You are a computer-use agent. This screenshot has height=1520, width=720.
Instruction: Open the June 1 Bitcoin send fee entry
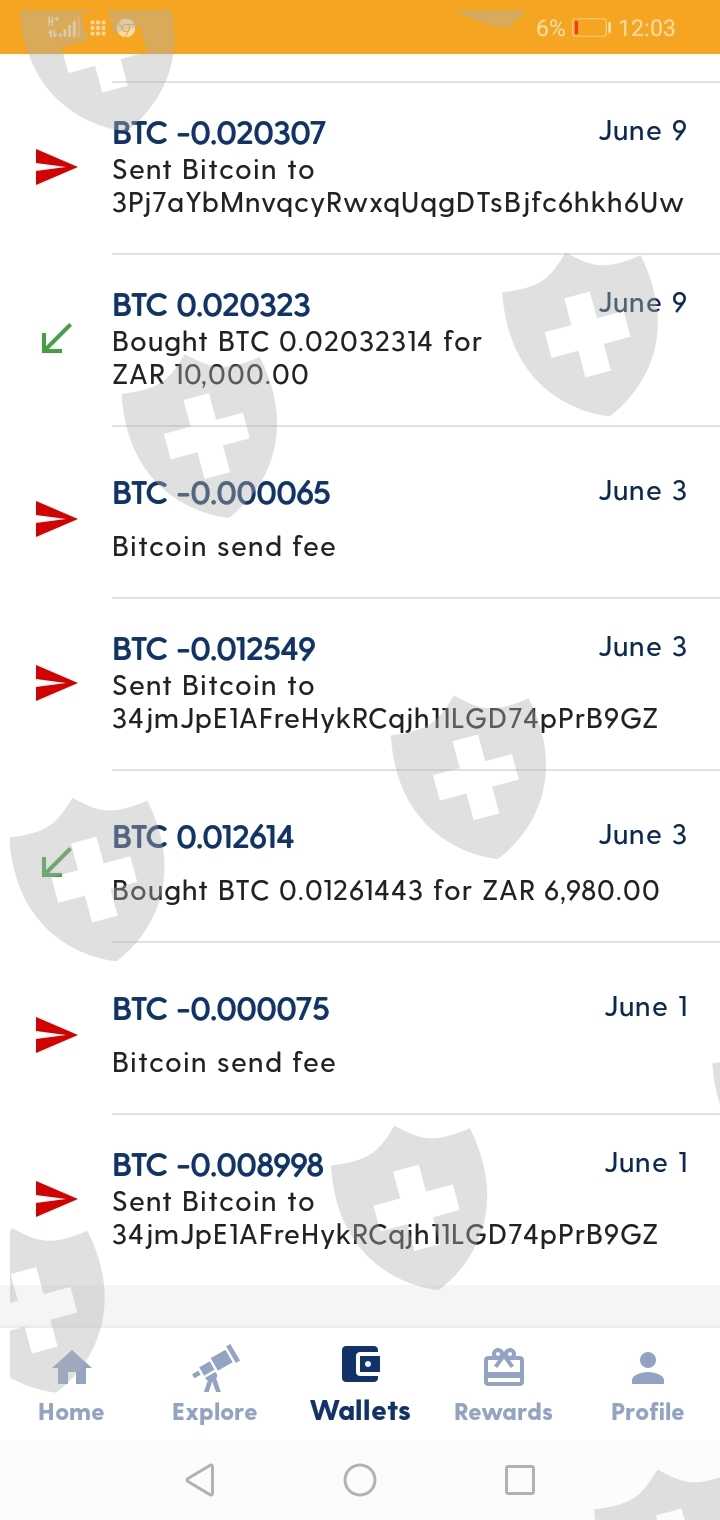398,1035
